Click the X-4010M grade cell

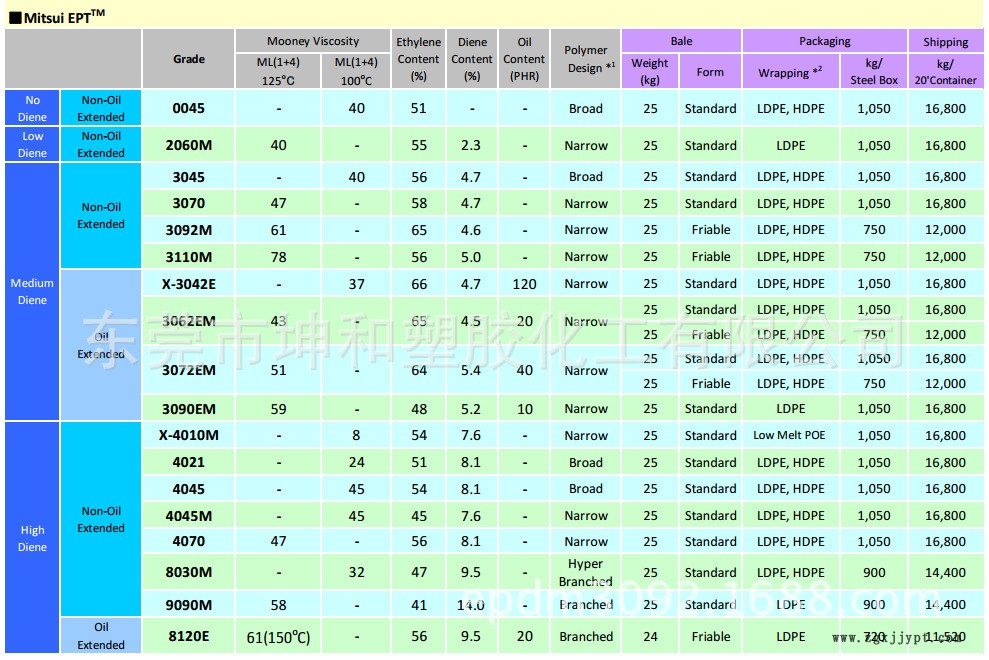(188, 435)
